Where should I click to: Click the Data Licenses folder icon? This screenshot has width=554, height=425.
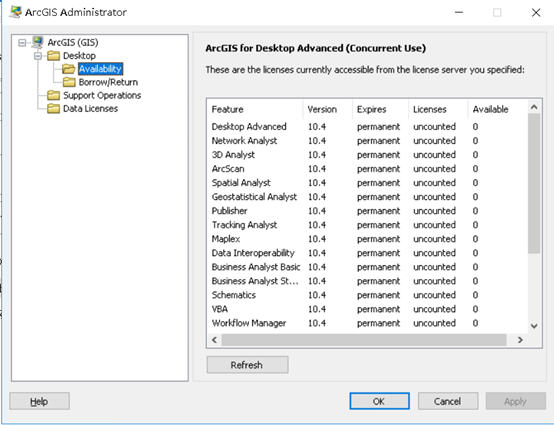tap(53, 108)
